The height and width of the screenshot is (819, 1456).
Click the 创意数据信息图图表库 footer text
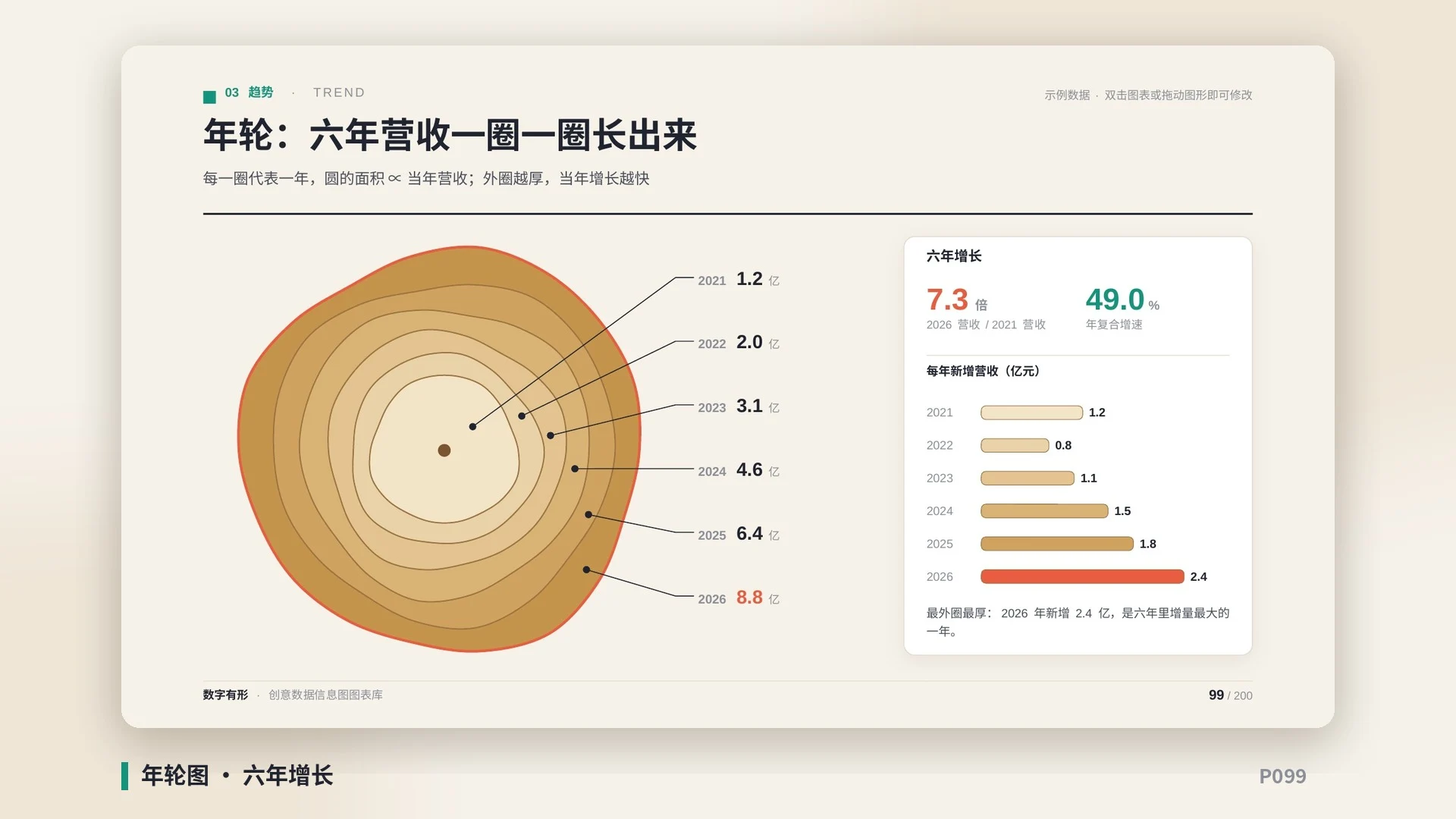(x=325, y=695)
